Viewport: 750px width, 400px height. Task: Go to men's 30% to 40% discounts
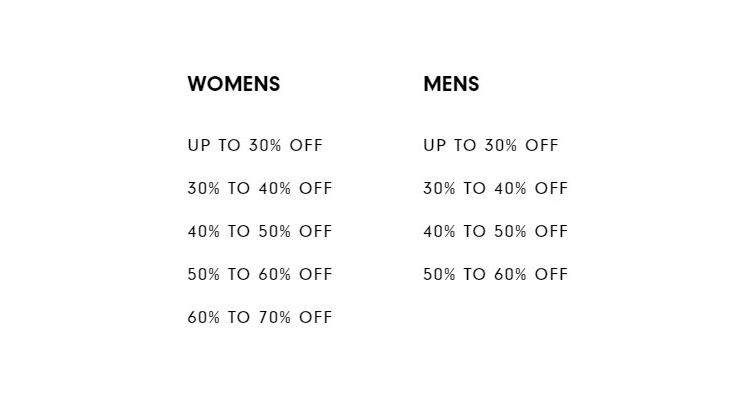[496, 189]
